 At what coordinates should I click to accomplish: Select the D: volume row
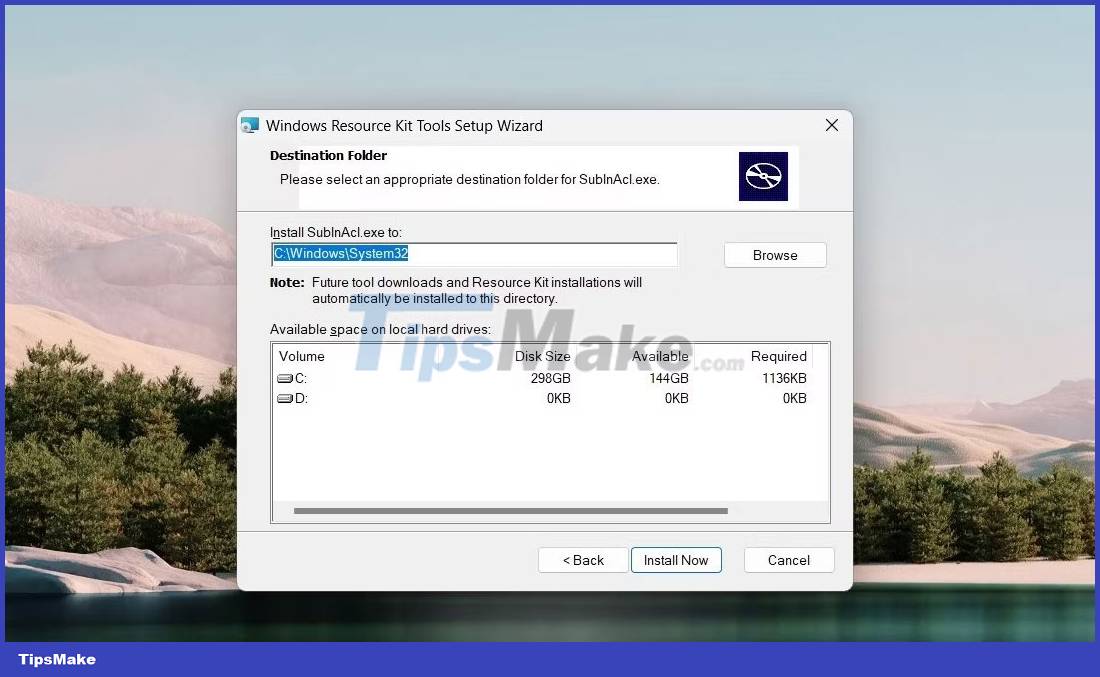[450, 398]
